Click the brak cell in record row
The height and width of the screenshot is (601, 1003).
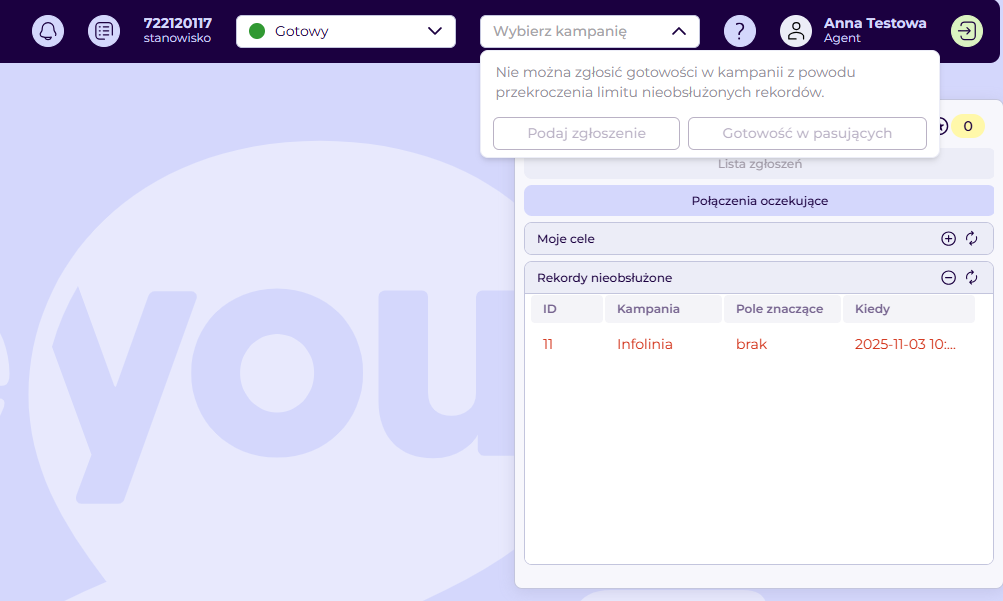point(752,344)
